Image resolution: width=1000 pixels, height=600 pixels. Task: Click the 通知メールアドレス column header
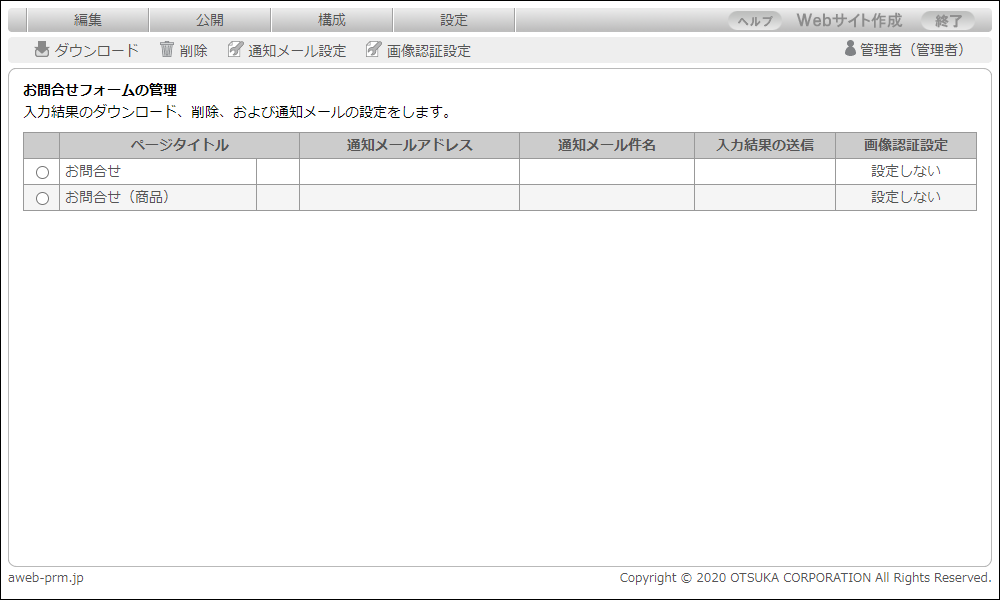(x=409, y=145)
